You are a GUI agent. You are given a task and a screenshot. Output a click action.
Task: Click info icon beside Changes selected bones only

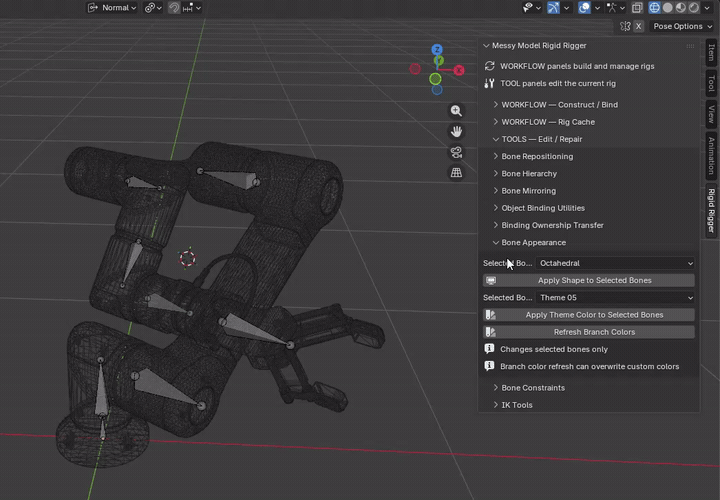489,349
